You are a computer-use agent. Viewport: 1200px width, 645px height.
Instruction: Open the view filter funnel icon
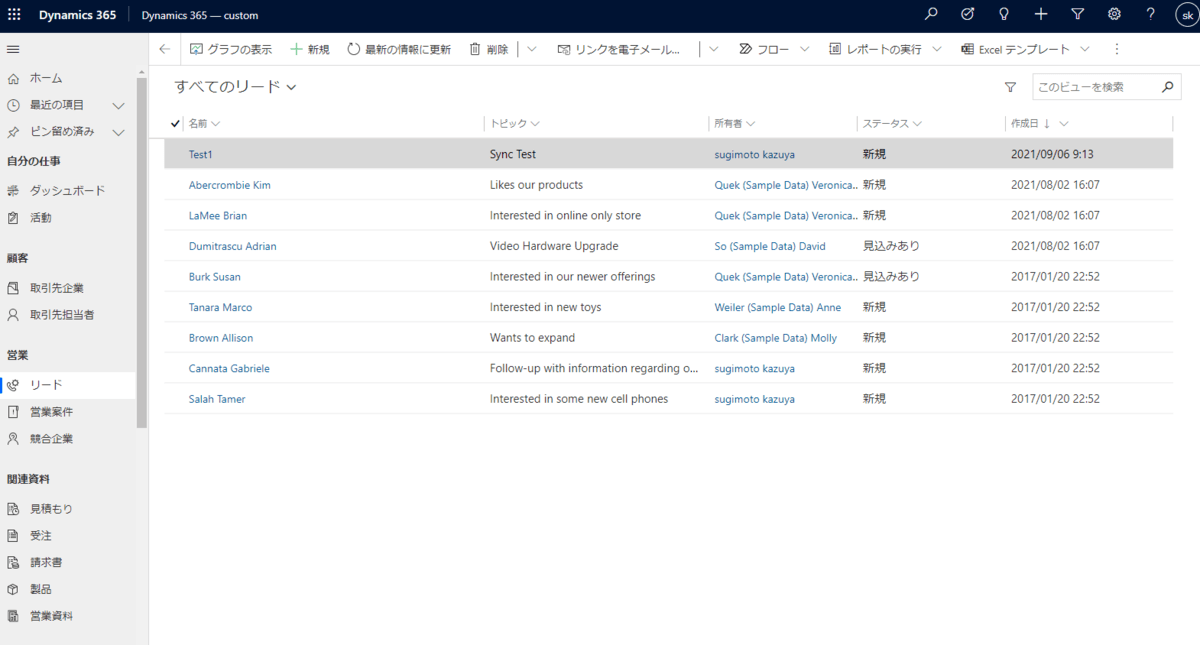(1010, 88)
